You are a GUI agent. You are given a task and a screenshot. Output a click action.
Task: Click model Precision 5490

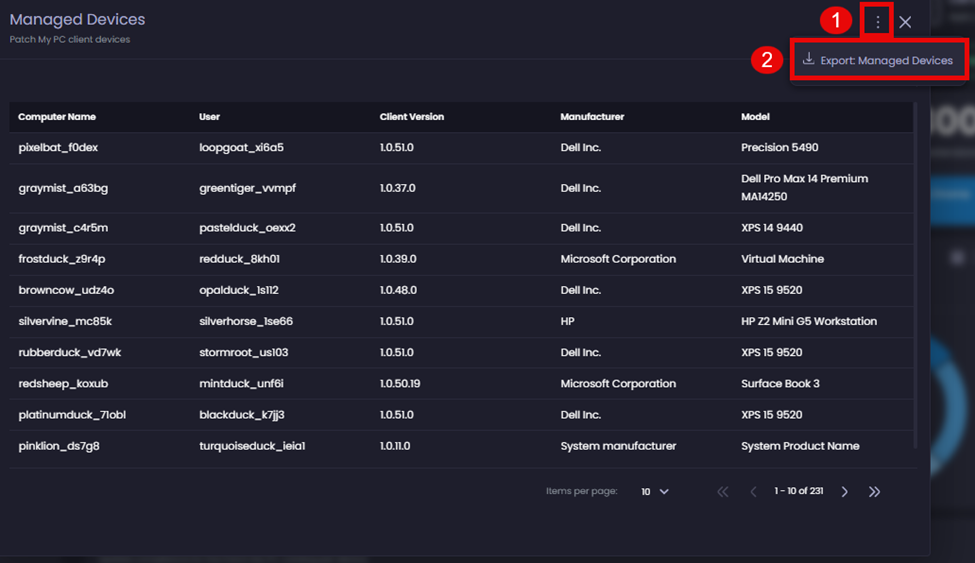pos(779,147)
